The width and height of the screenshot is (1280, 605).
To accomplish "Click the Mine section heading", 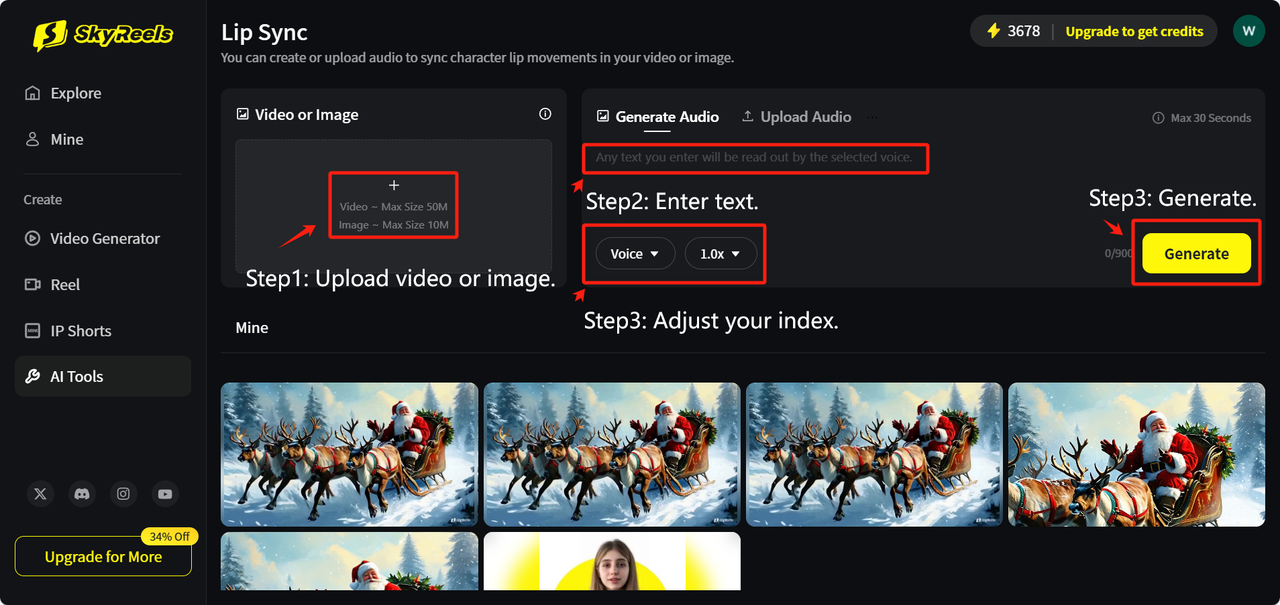I will tap(252, 328).
